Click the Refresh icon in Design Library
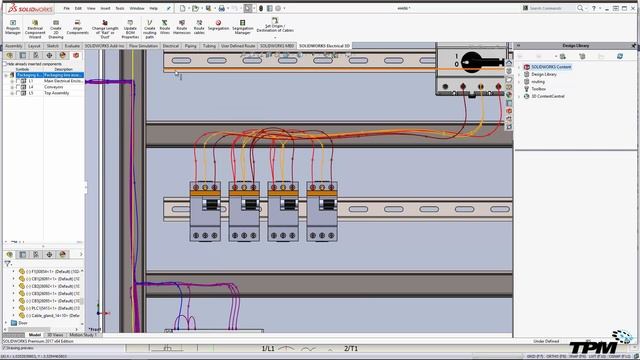This screenshot has height=360, width=640. (x=620, y=56)
